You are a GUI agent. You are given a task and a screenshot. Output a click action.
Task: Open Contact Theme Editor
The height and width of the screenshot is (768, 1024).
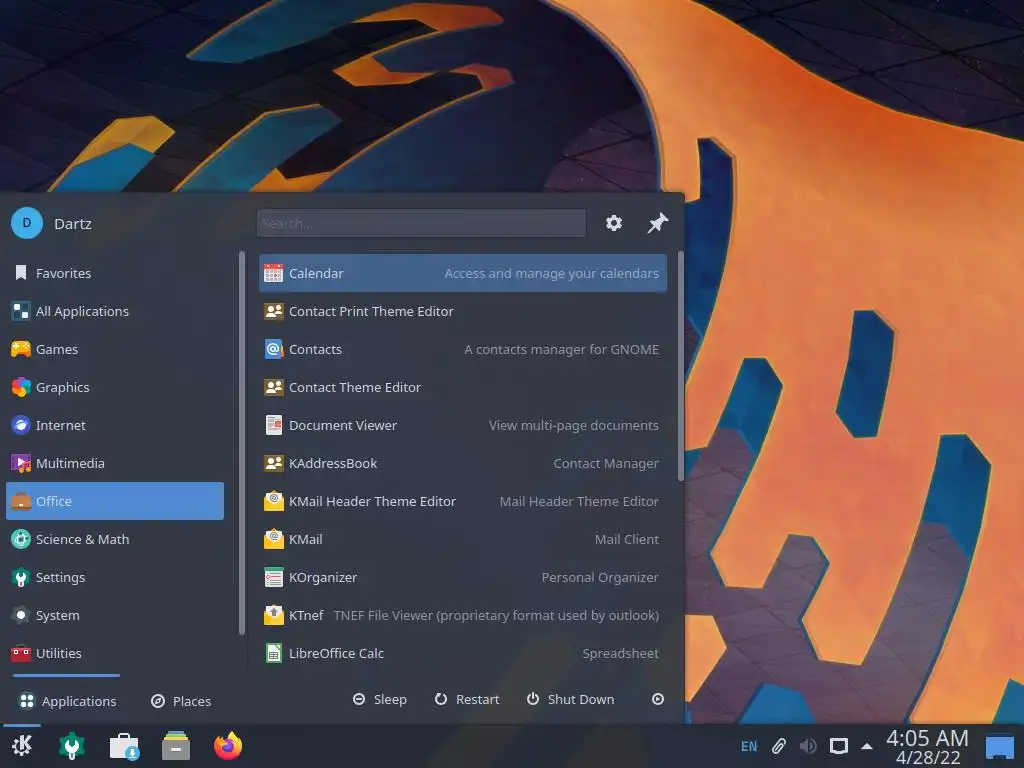(x=463, y=387)
